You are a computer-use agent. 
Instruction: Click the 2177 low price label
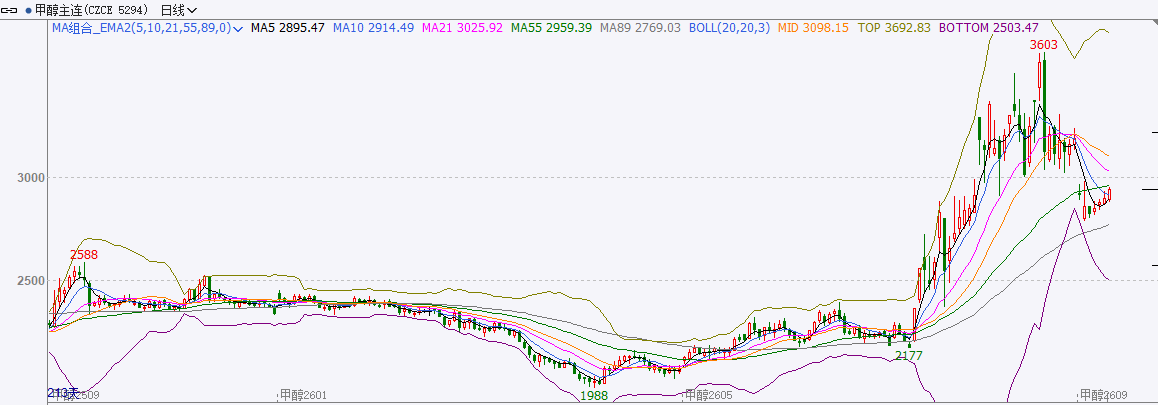point(909,355)
